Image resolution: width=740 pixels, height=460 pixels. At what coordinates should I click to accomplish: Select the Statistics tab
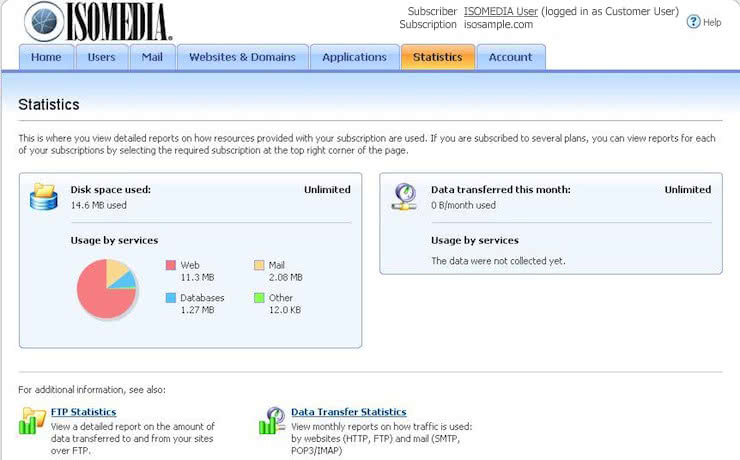tap(437, 57)
